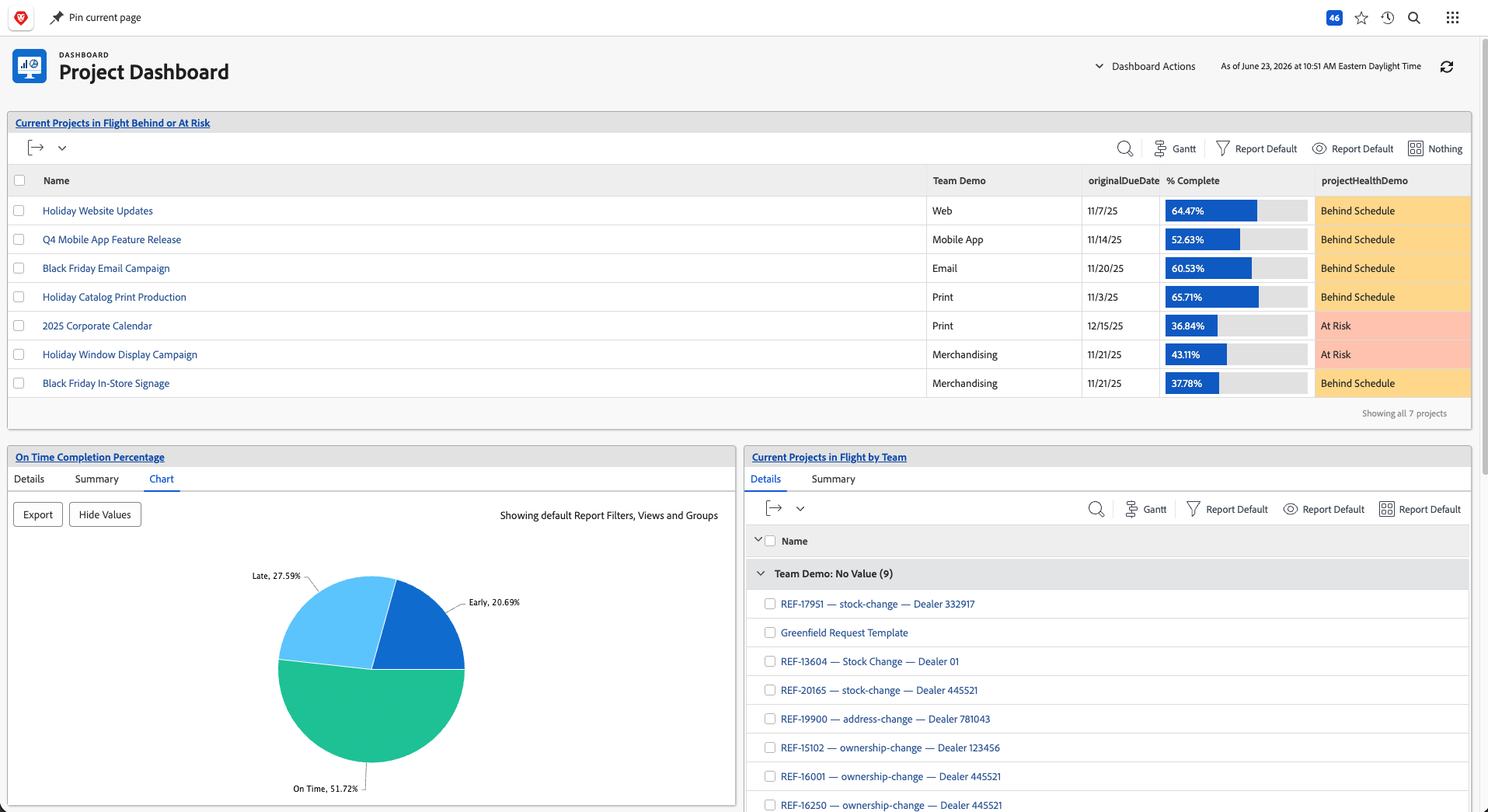Click the global search magnifier icon
Screen dimensions: 1488x812
1414,18
